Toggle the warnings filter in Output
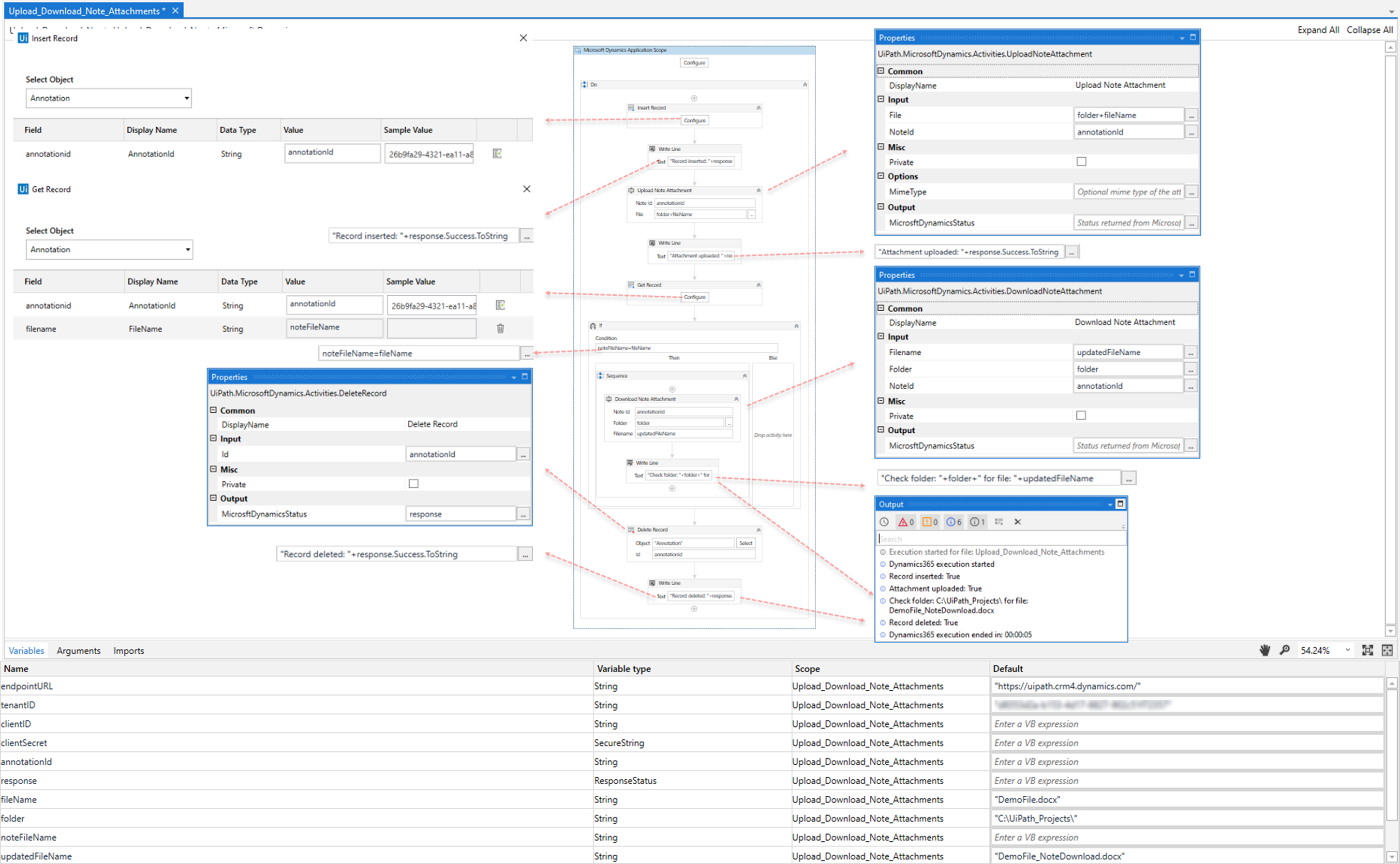This screenshot has width=1400, height=864. (x=930, y=522)
